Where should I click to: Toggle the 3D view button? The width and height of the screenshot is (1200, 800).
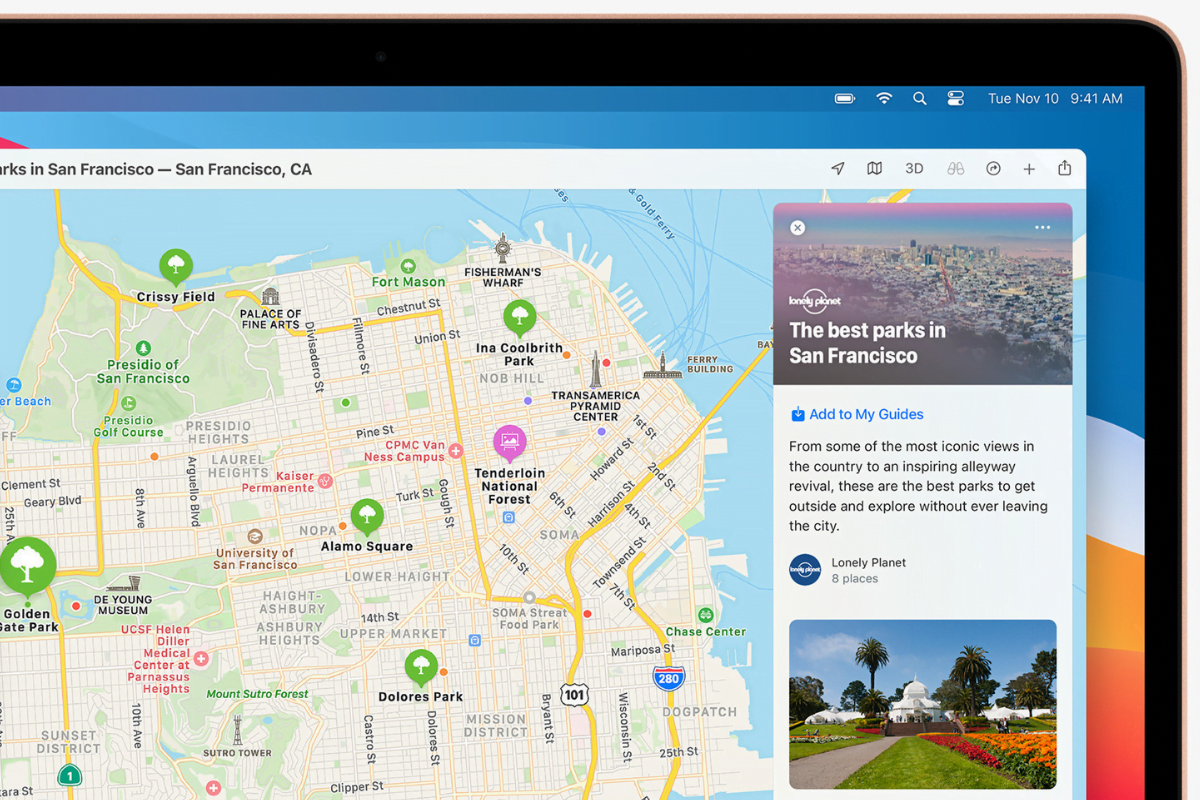[x=914, y=169]
